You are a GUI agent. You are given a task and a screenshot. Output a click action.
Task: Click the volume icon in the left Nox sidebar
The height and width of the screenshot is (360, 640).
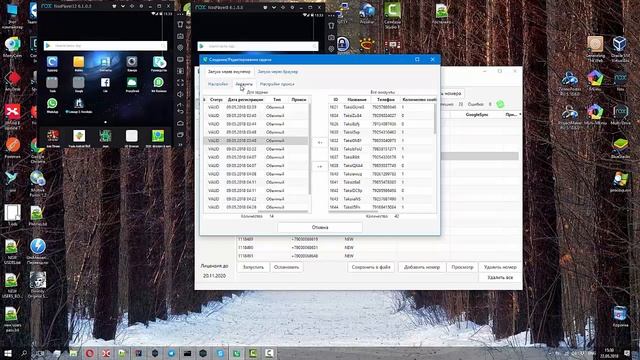[x=180, y=94]
